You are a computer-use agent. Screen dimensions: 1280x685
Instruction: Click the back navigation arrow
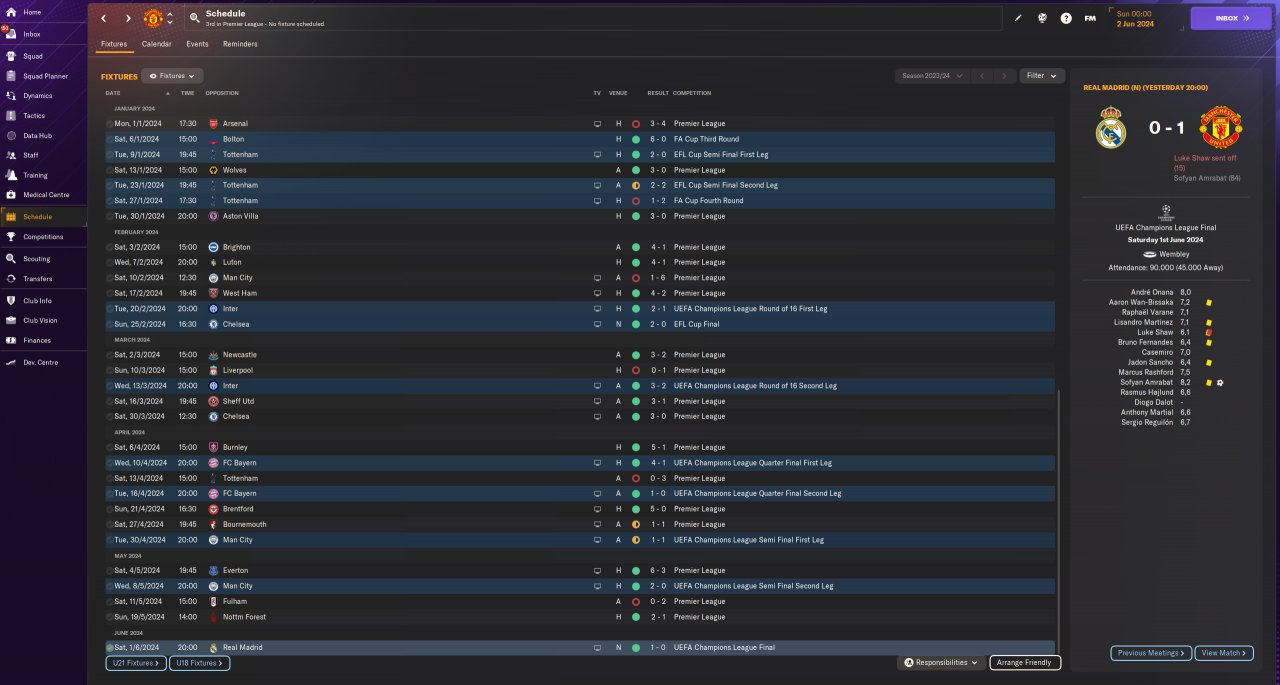click(x=103, y=18)
